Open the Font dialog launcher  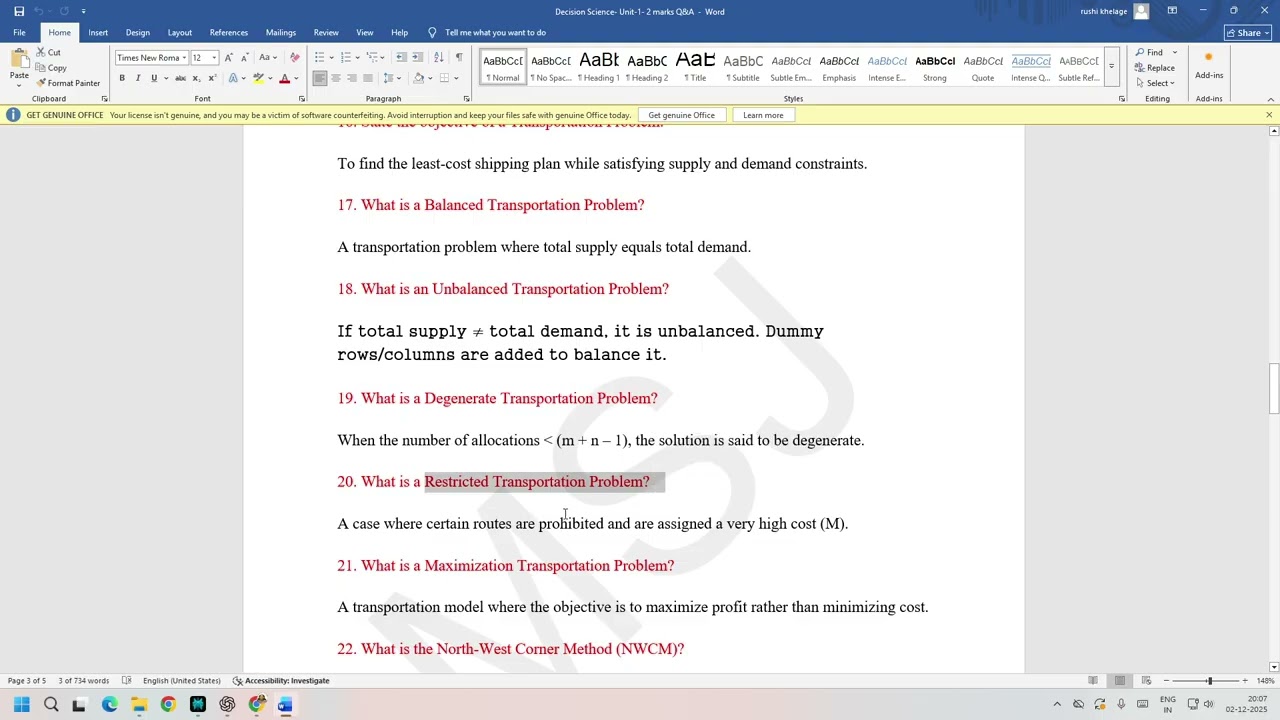click(301, 99)
